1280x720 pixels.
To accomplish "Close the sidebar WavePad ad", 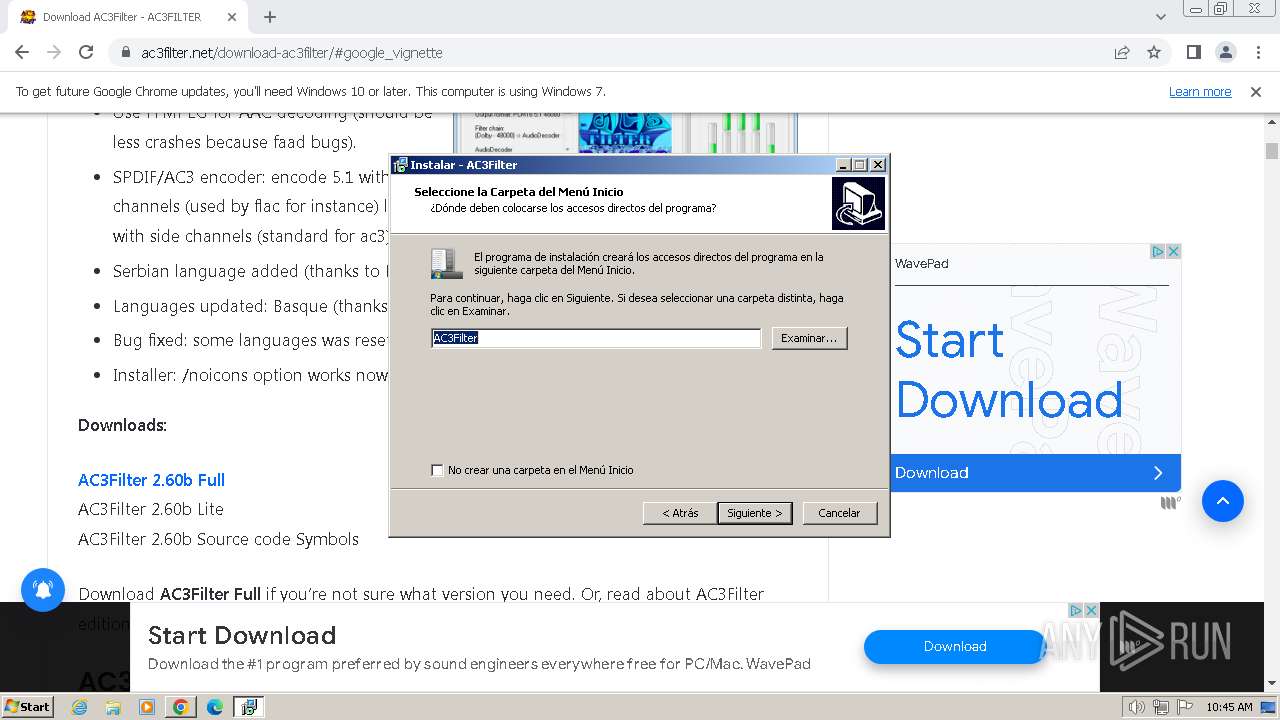I will click(1174, 251).
